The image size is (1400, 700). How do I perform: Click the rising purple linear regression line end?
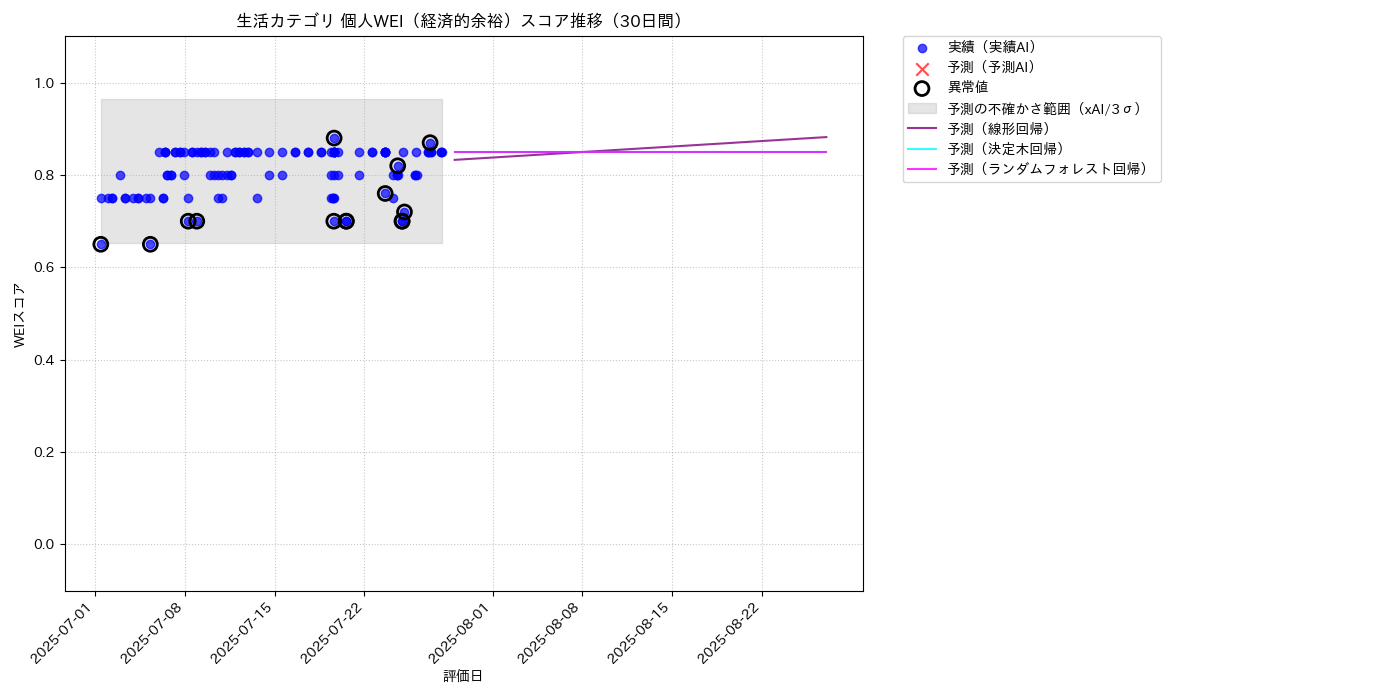(x=825, y=137)
